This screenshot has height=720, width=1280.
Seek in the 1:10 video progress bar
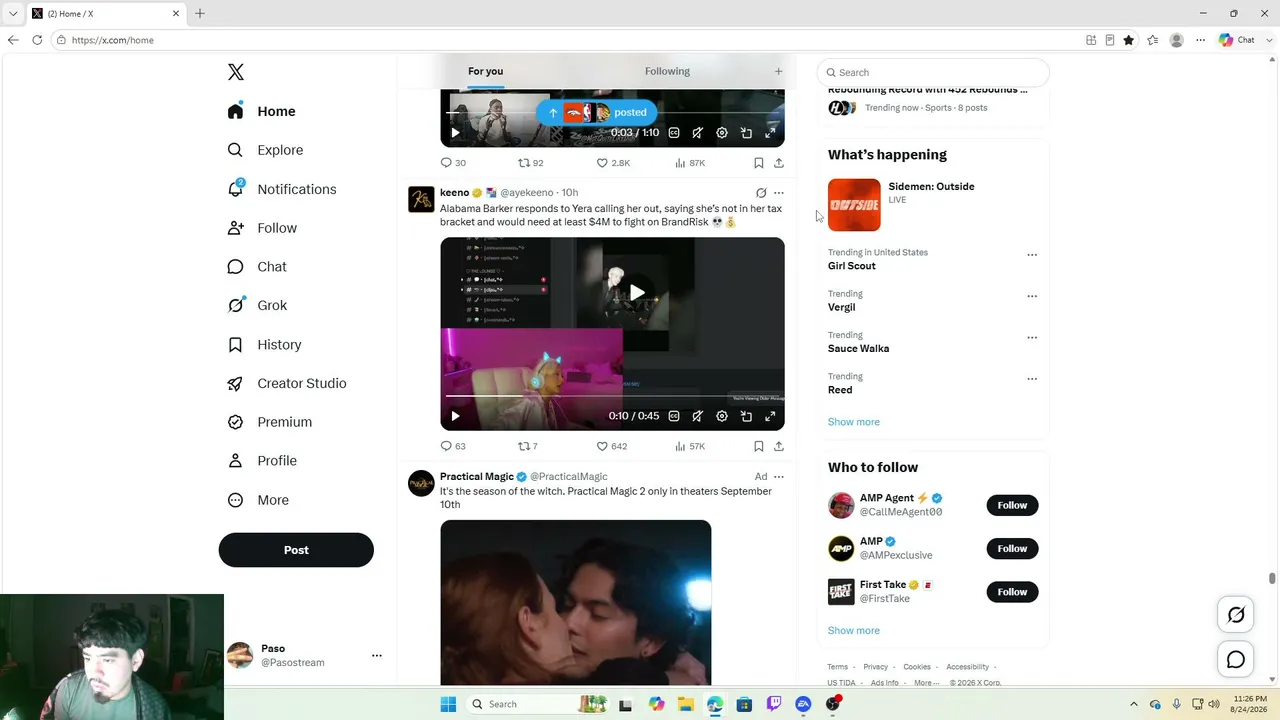point(612,114)
